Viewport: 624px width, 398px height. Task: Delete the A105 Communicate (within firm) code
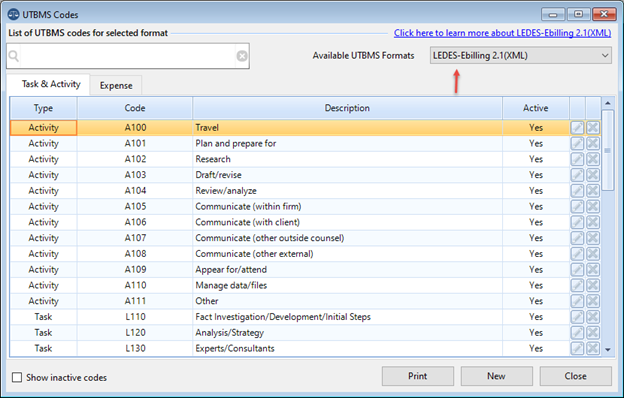(x=593, y=207)
